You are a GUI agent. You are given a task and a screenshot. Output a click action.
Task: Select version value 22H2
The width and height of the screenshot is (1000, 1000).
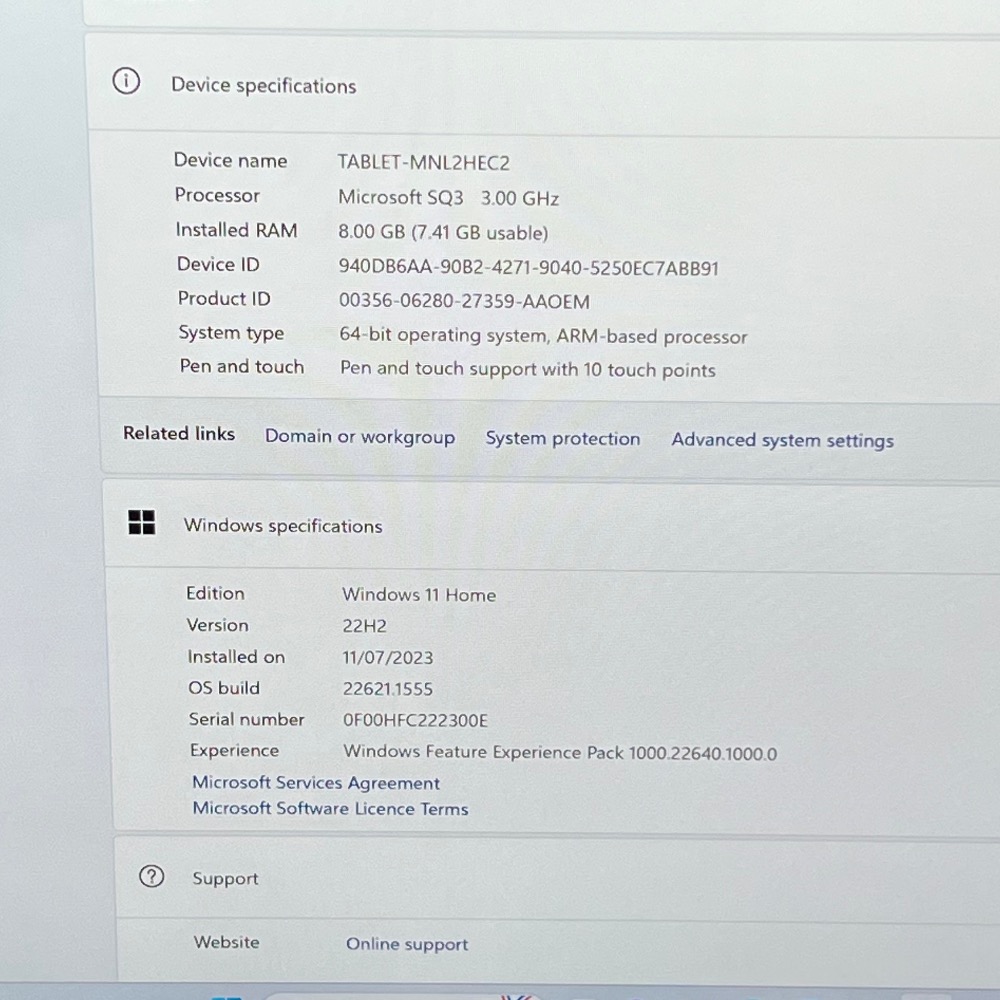click(365, 626)
